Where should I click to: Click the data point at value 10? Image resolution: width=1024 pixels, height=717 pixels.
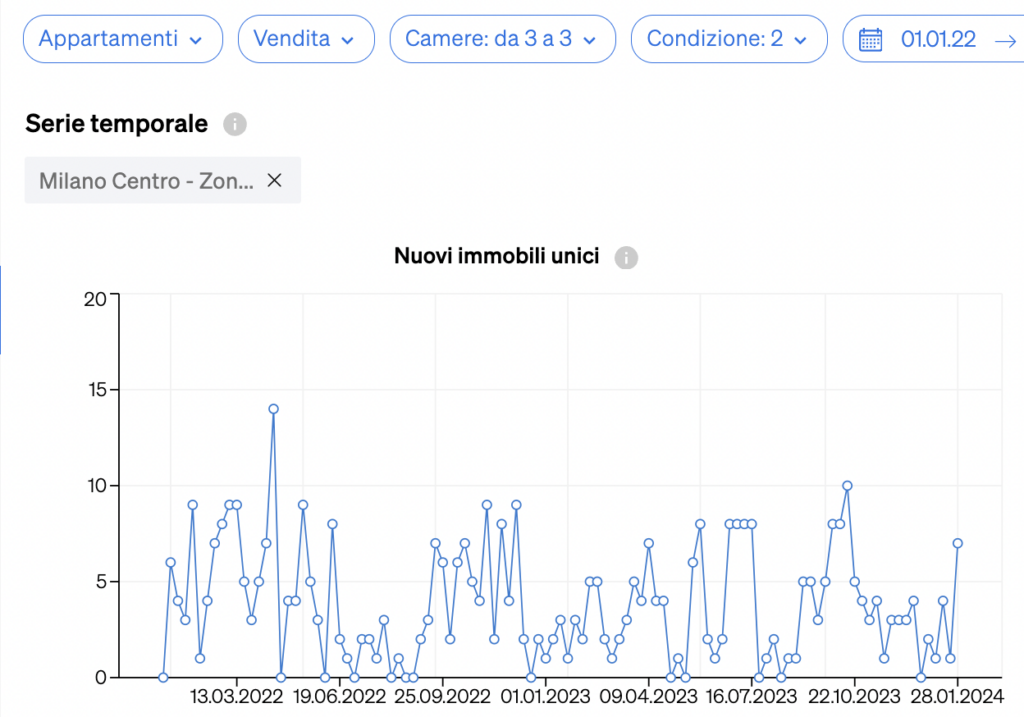847,486
